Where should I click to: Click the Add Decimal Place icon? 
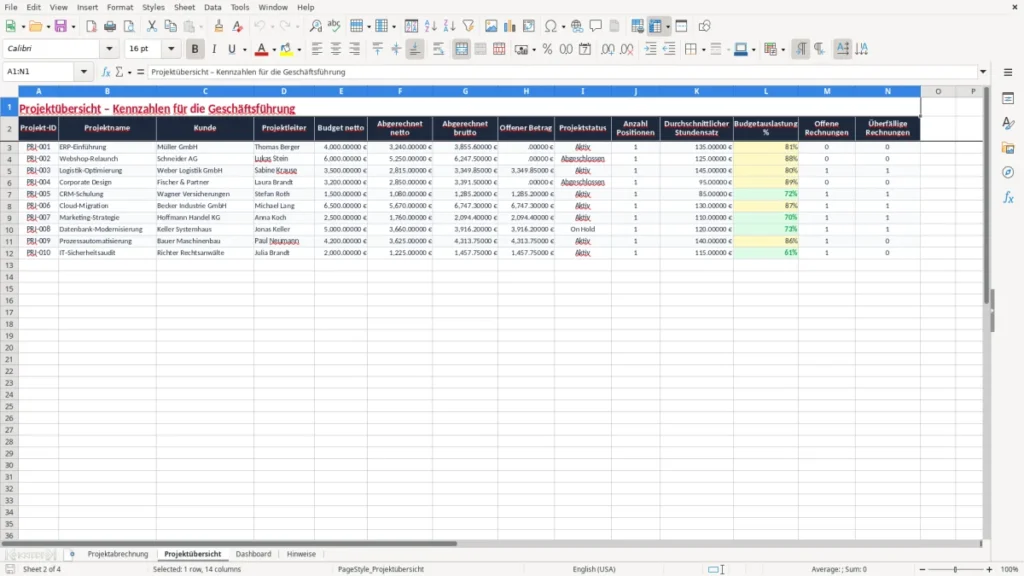tap(607, 49)
